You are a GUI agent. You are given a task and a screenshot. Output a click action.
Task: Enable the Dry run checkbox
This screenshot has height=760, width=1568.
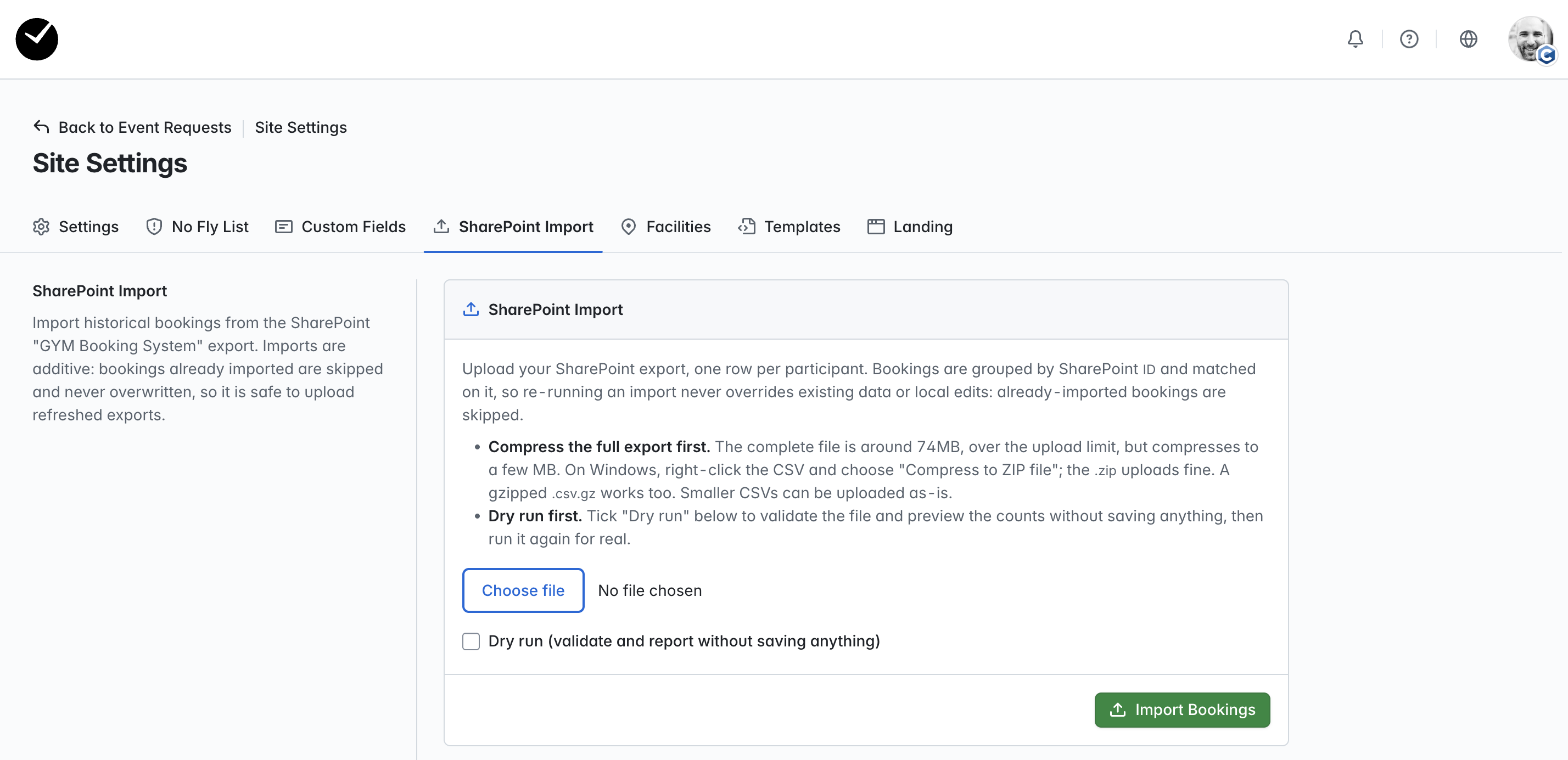(x=471, y=641)
